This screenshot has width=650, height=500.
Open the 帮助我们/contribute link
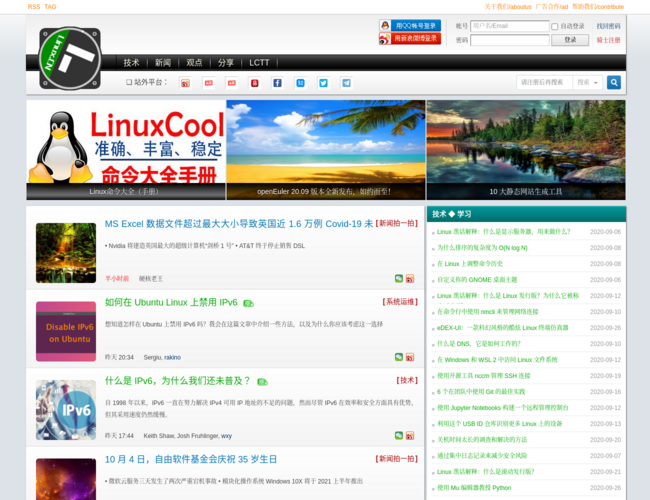[x=598, y=7]
